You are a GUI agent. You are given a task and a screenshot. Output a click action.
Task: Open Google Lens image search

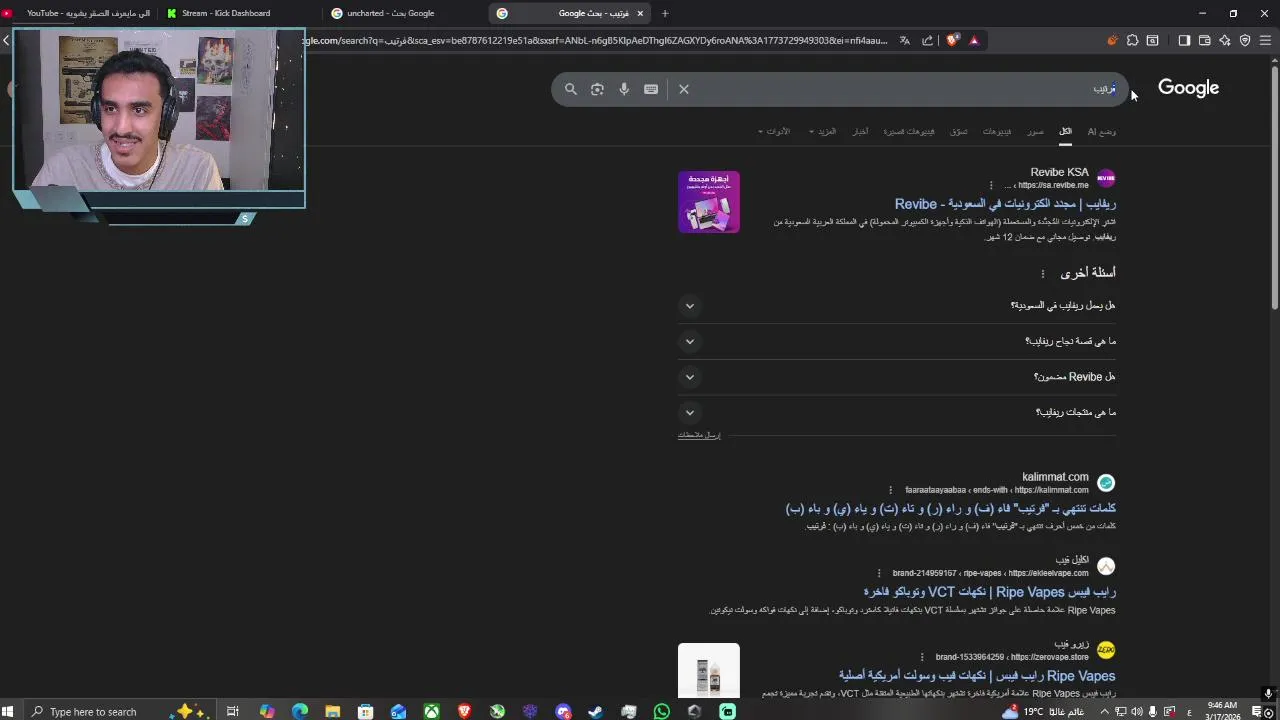[597, 89]
